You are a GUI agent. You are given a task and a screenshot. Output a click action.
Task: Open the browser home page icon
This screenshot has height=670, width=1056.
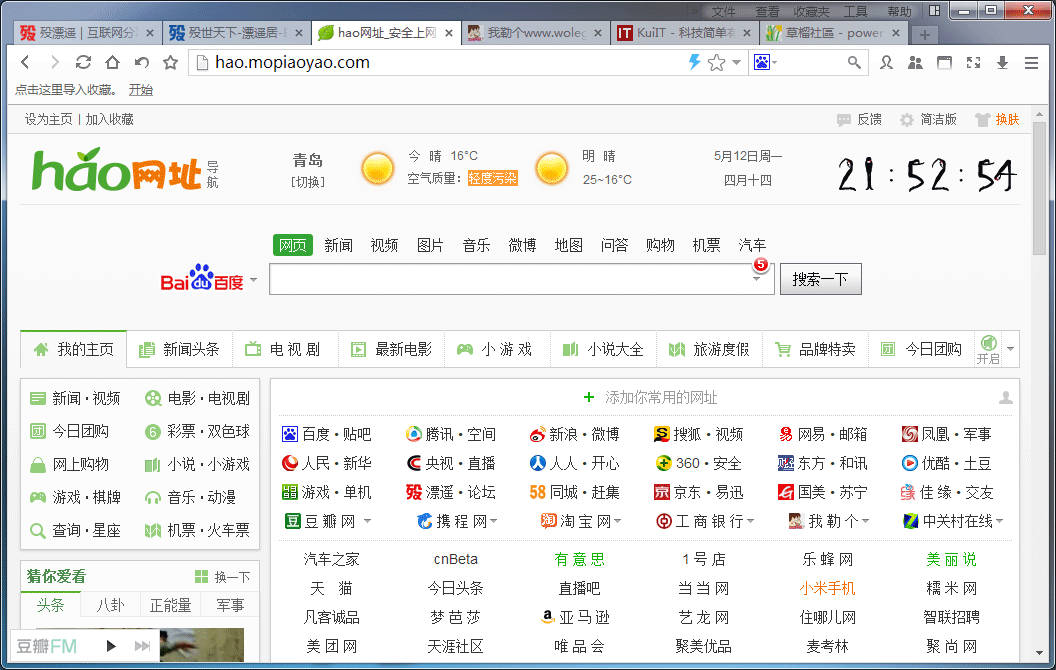(x=112, y=63)
